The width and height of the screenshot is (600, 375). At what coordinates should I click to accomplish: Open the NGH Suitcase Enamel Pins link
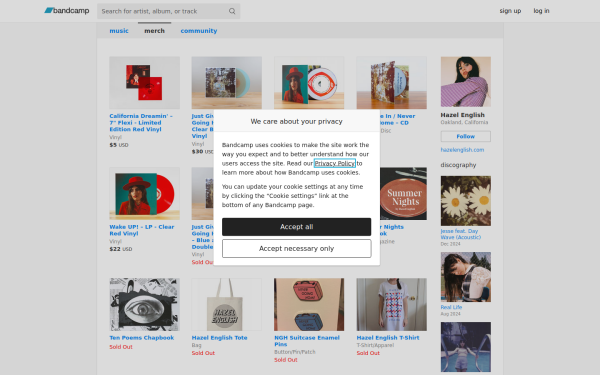307,341
